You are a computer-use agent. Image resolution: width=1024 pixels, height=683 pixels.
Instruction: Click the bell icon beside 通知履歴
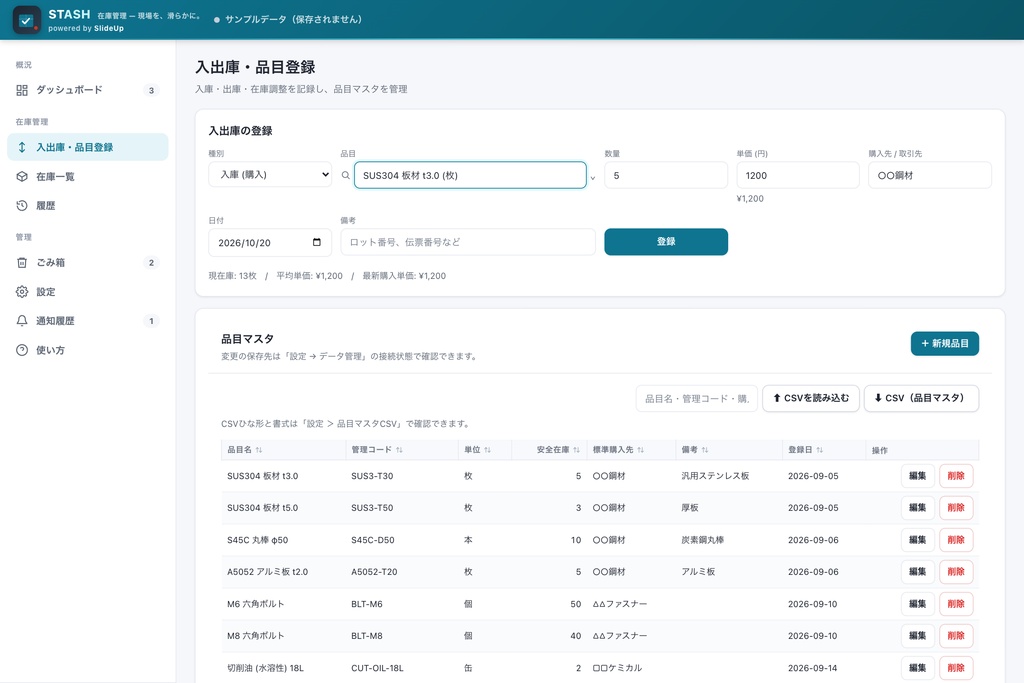point(22,321)
